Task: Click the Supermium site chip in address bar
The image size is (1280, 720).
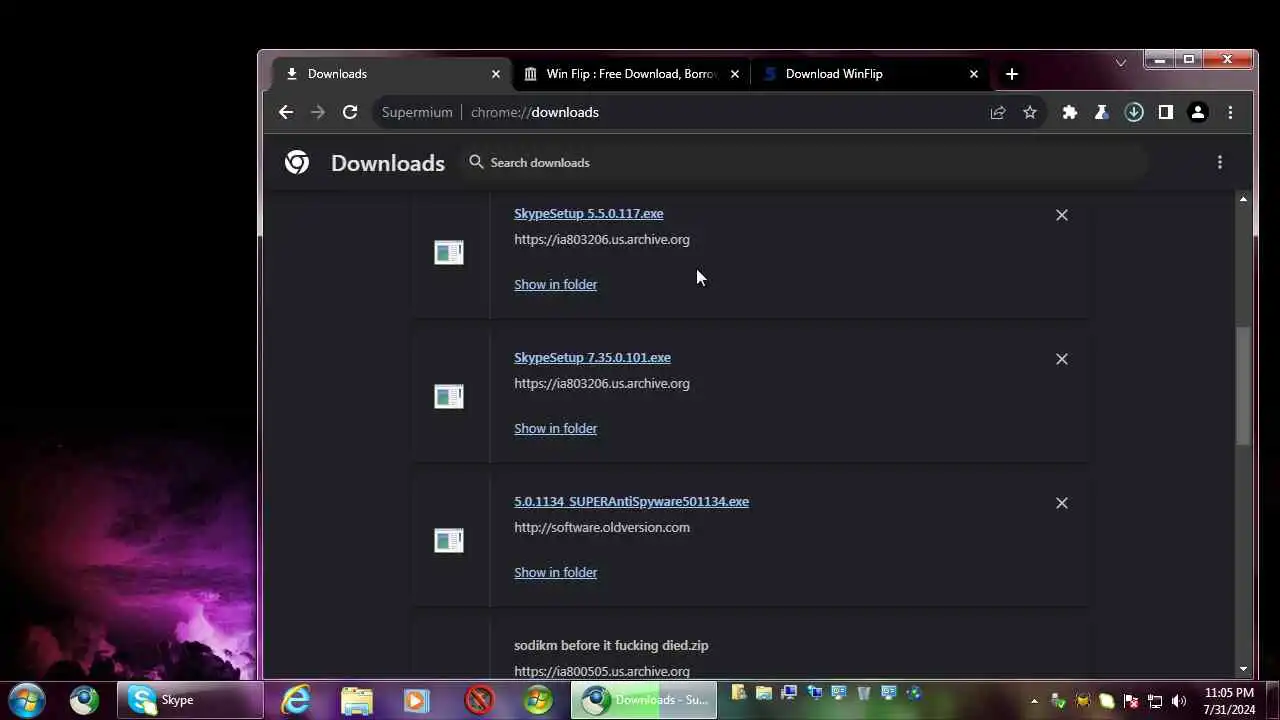Action: tap(417, 112)
